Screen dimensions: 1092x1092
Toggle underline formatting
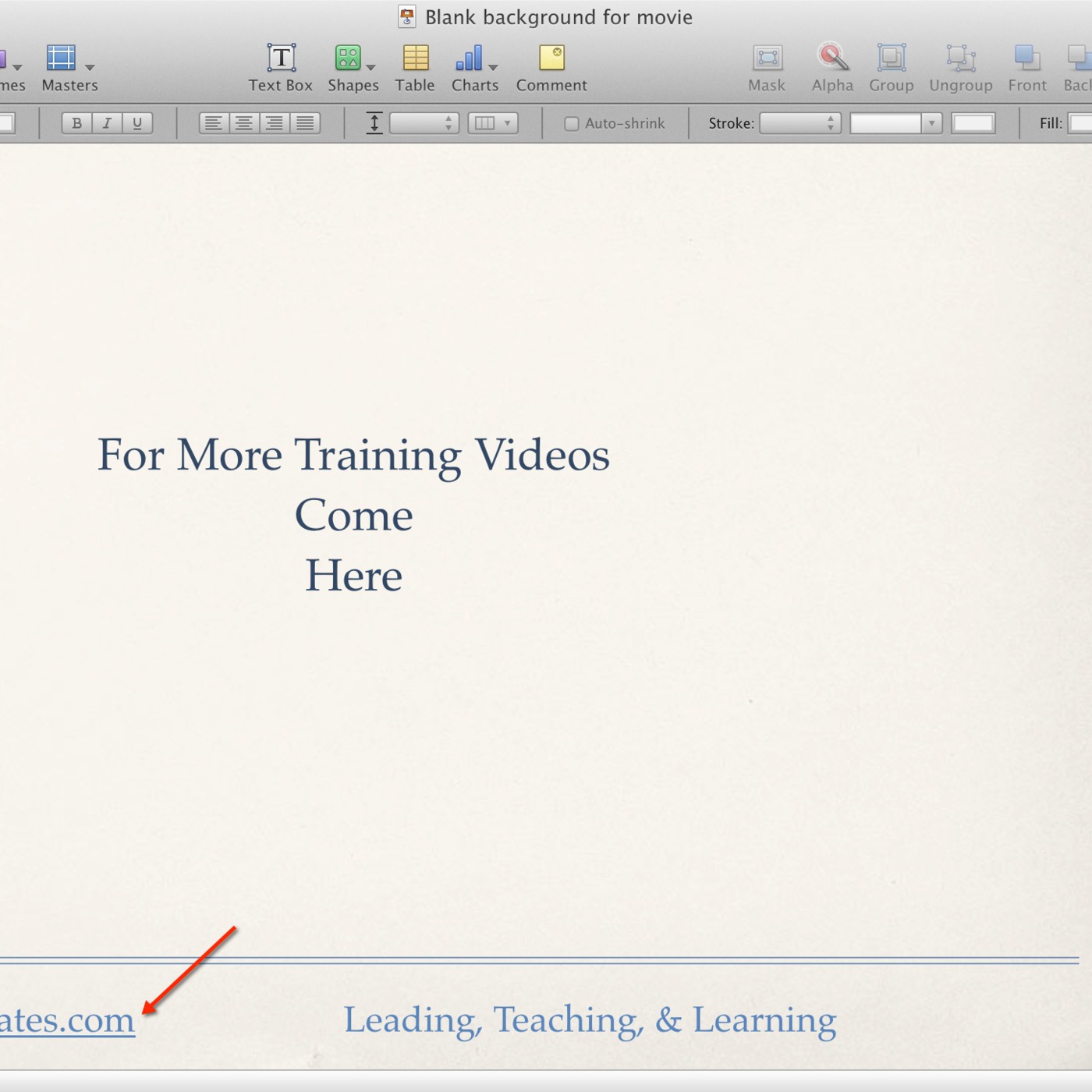pyautogui.click(x=137, y=123)
